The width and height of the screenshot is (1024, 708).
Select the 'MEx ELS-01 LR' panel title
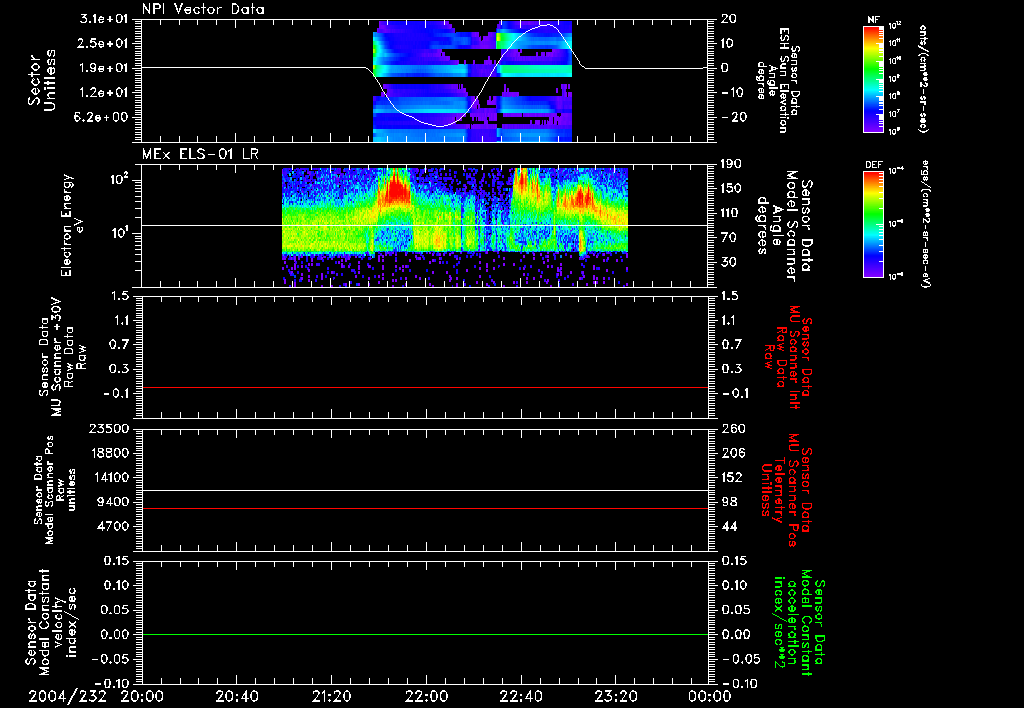(200, 154)
